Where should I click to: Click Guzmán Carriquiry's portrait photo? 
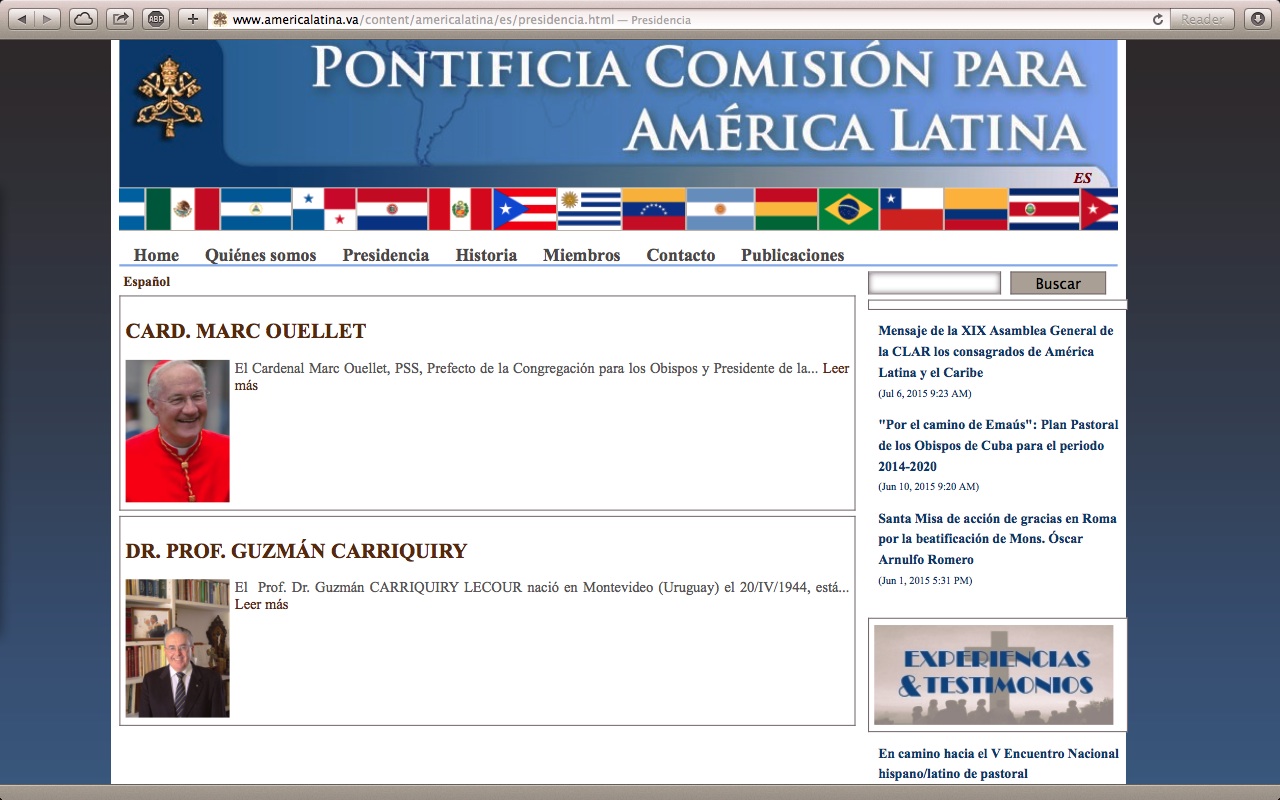coord(177,648)
